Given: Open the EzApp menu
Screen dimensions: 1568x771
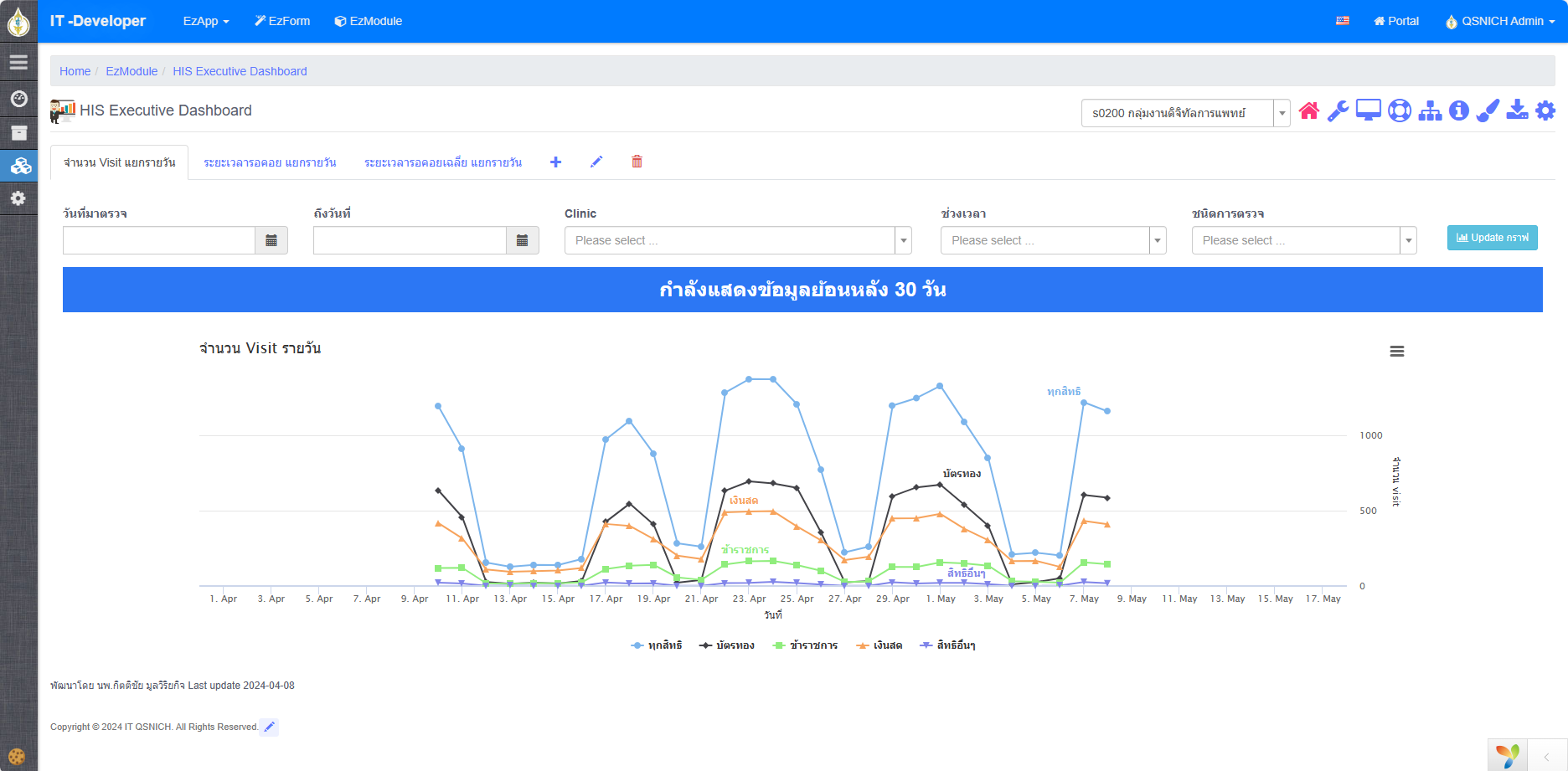Looking at the screenshot, I should pos(206,21).
